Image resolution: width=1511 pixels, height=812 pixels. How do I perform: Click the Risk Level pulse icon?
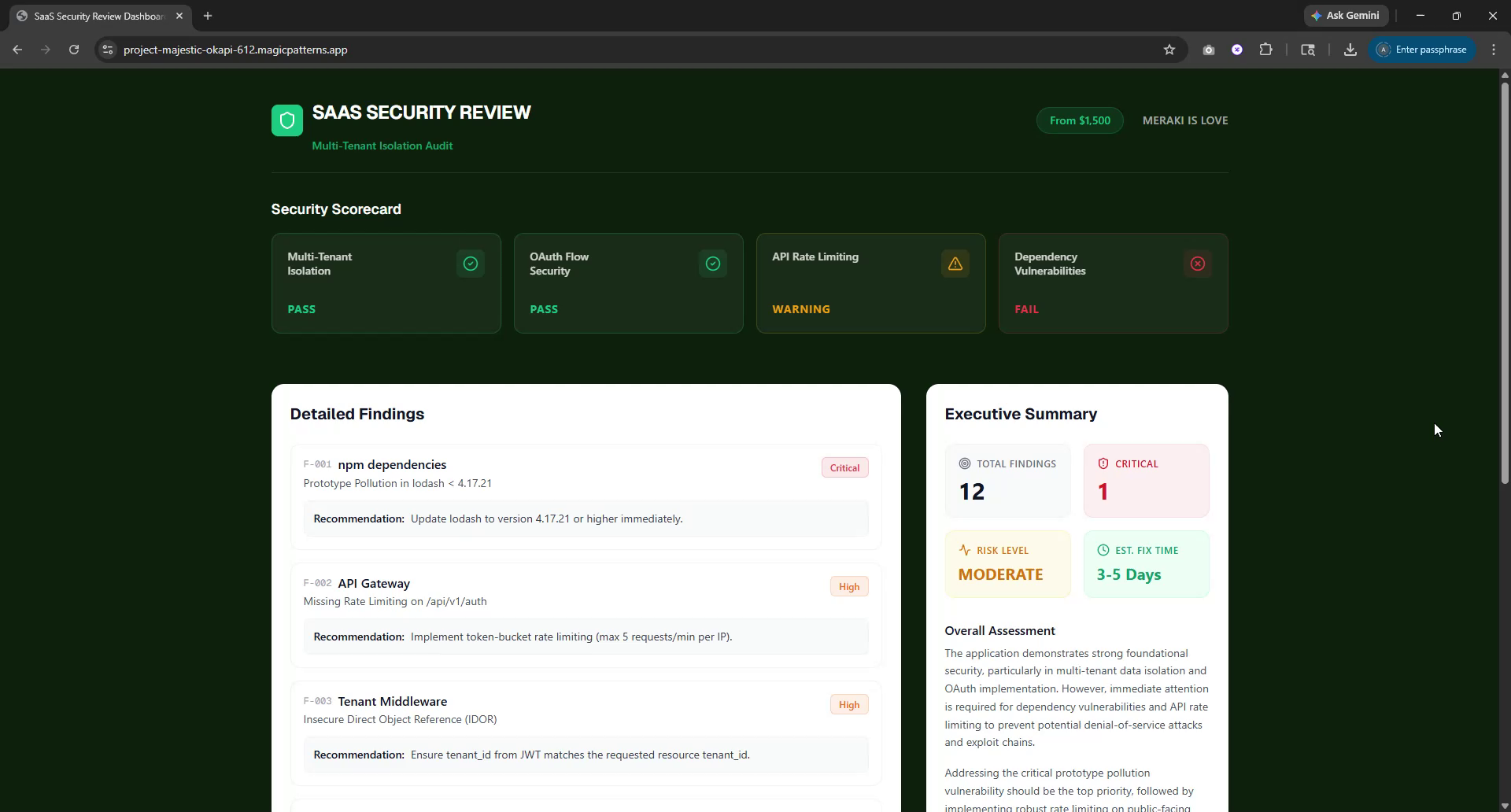click(x=965, y=550)
